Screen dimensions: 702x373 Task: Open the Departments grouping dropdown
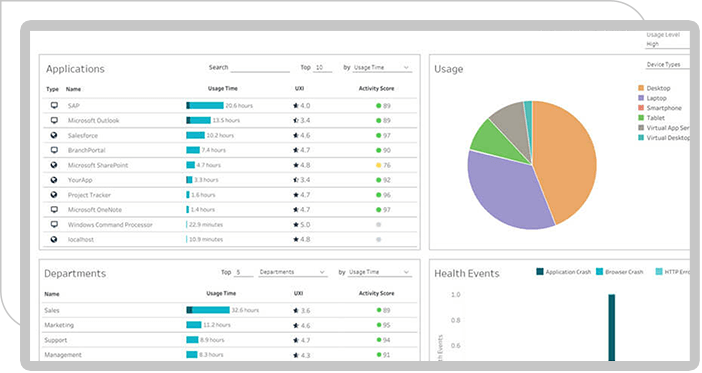pos(292,272)
